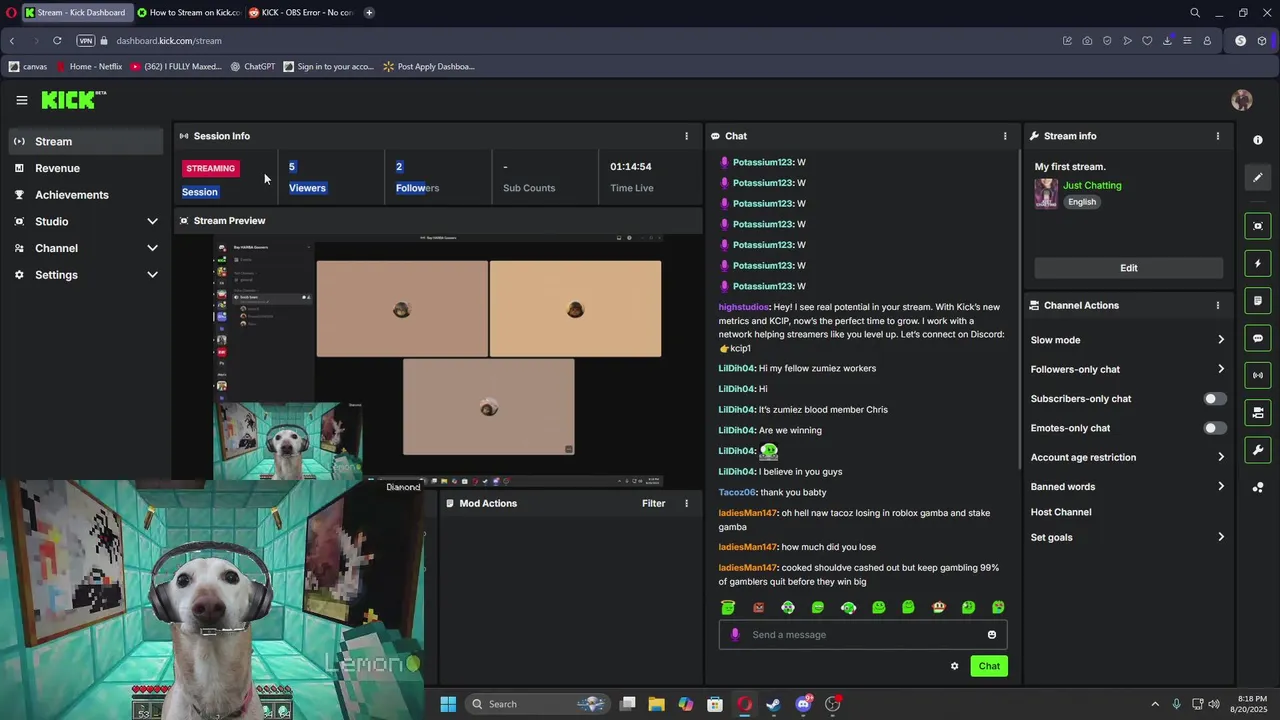Click the chat bubble icon in right sidebar
Image resolution: width=1280 pixels, height=720 pixels.
click(1258, 338)
